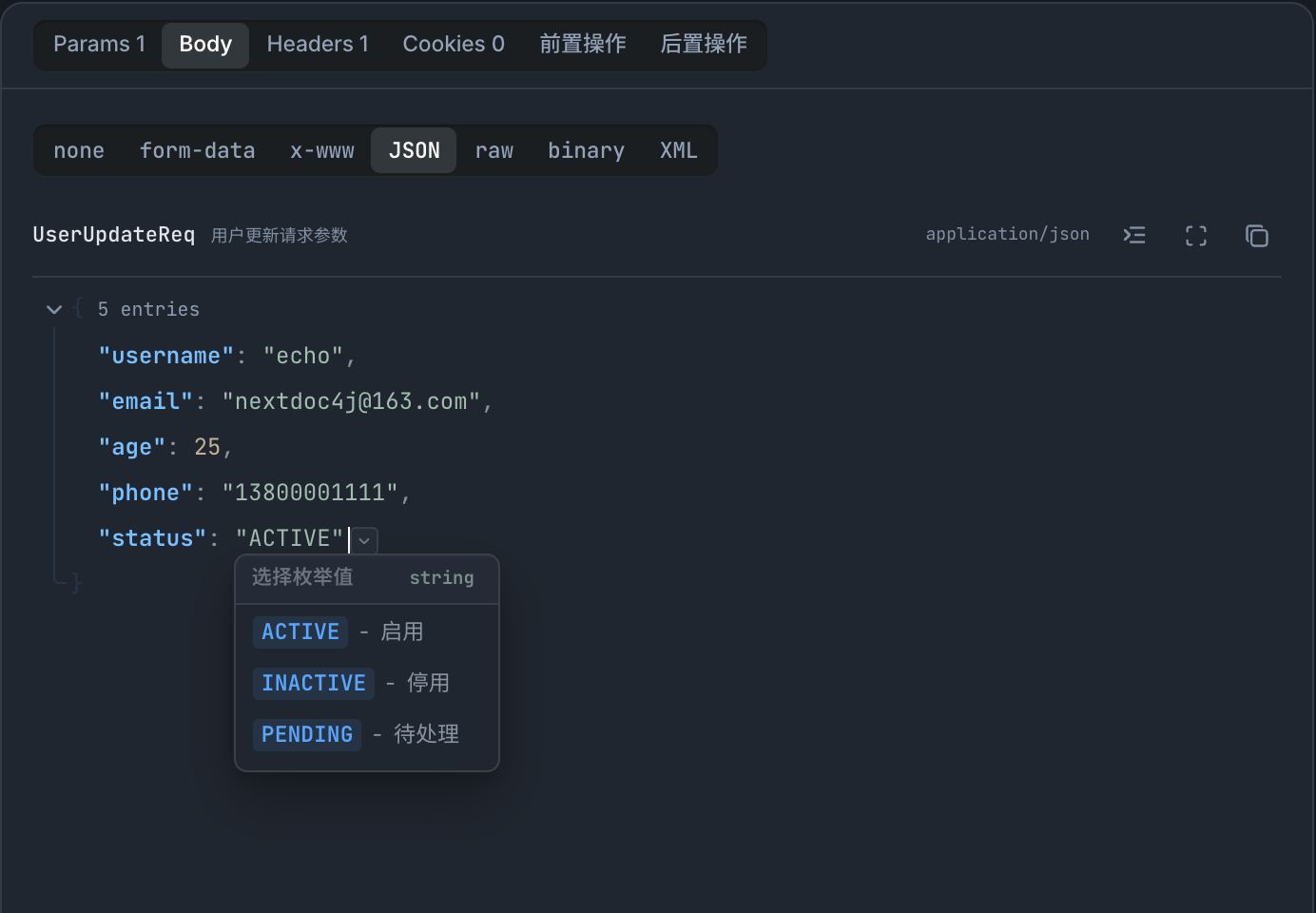The width and height of the screenshot is (1316, 913).
Task: Select ACTIVE enum option
Action: pyautogui.click(x=367, y=631)
